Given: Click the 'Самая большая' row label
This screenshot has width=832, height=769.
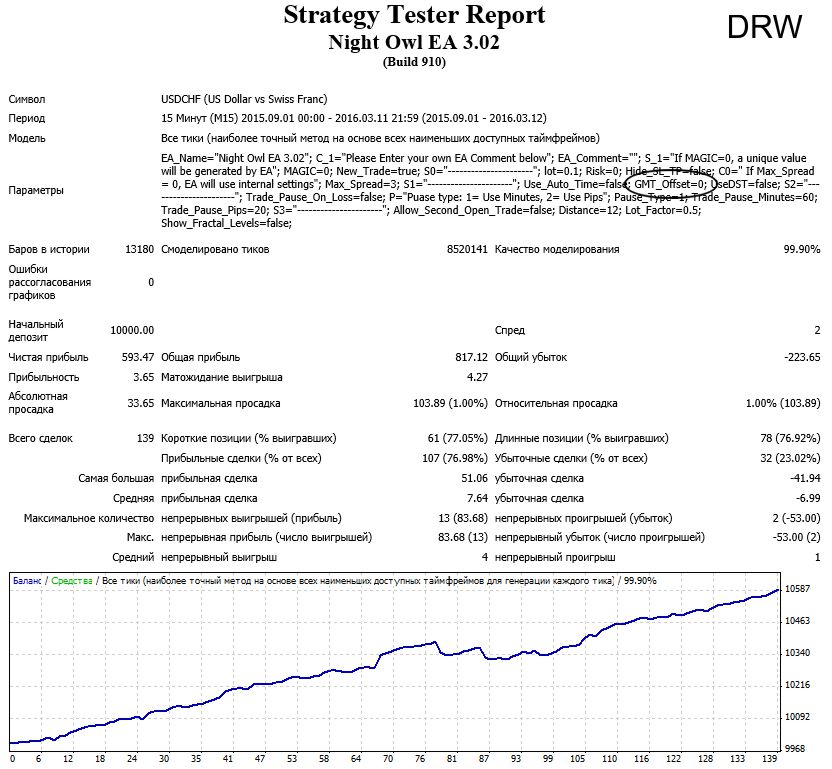Looking at the screenshot, I should coord(116,479).
